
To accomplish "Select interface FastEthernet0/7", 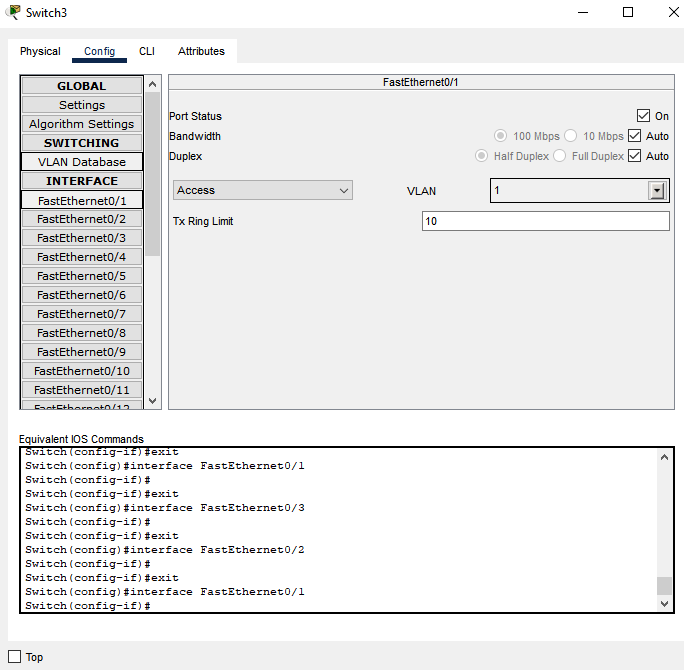I will coord(82,314).
